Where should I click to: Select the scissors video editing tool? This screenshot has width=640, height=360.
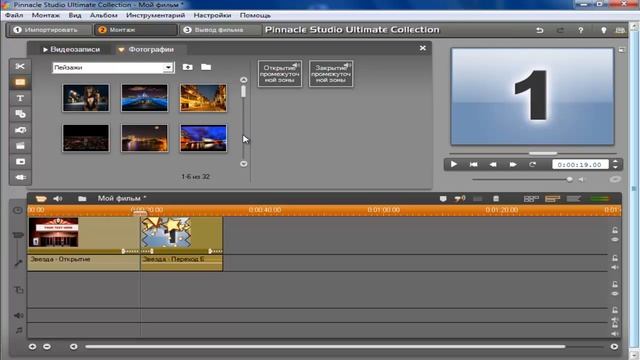[20, 67]
